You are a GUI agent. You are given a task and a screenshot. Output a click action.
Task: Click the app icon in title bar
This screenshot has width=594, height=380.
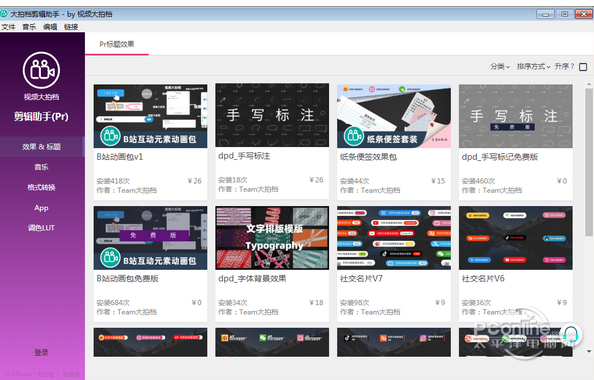pyautogui.click(x=4, y=14)
